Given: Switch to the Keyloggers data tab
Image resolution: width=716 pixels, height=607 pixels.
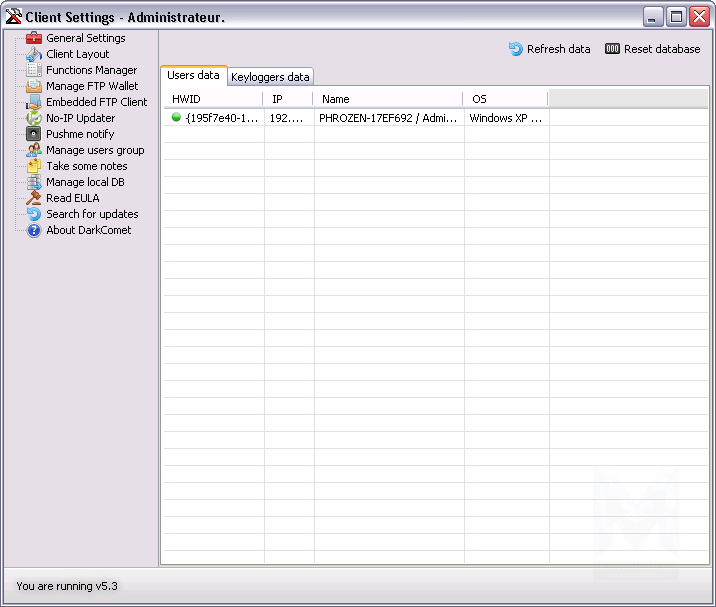Looking at the screenshot, I should pos(270,77).
